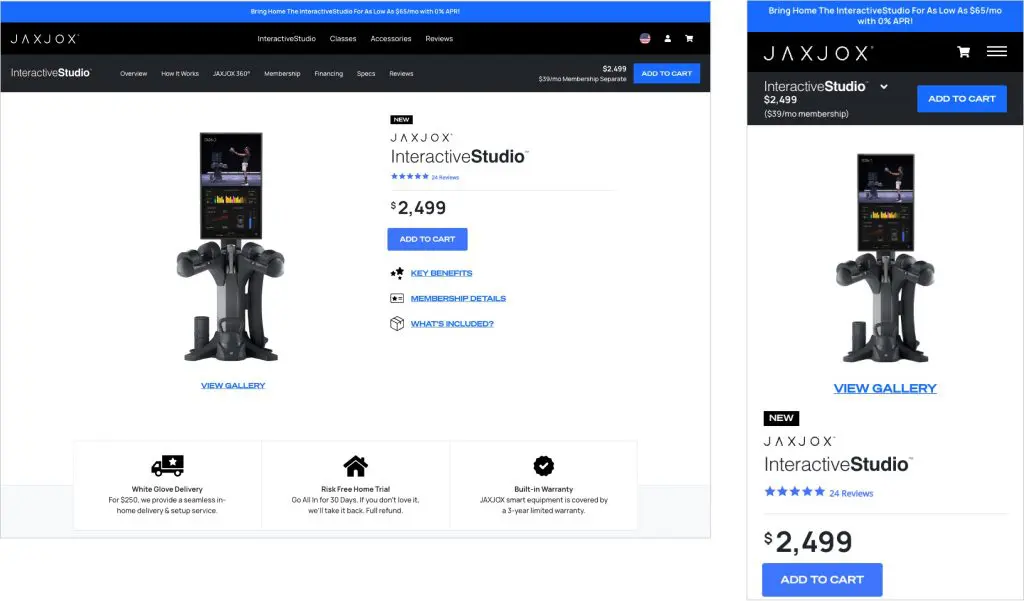The width and height of the screenshot is (1024, 601).
Task: Click View Gallery under the desktop product image
Action: tap(233, 385)
